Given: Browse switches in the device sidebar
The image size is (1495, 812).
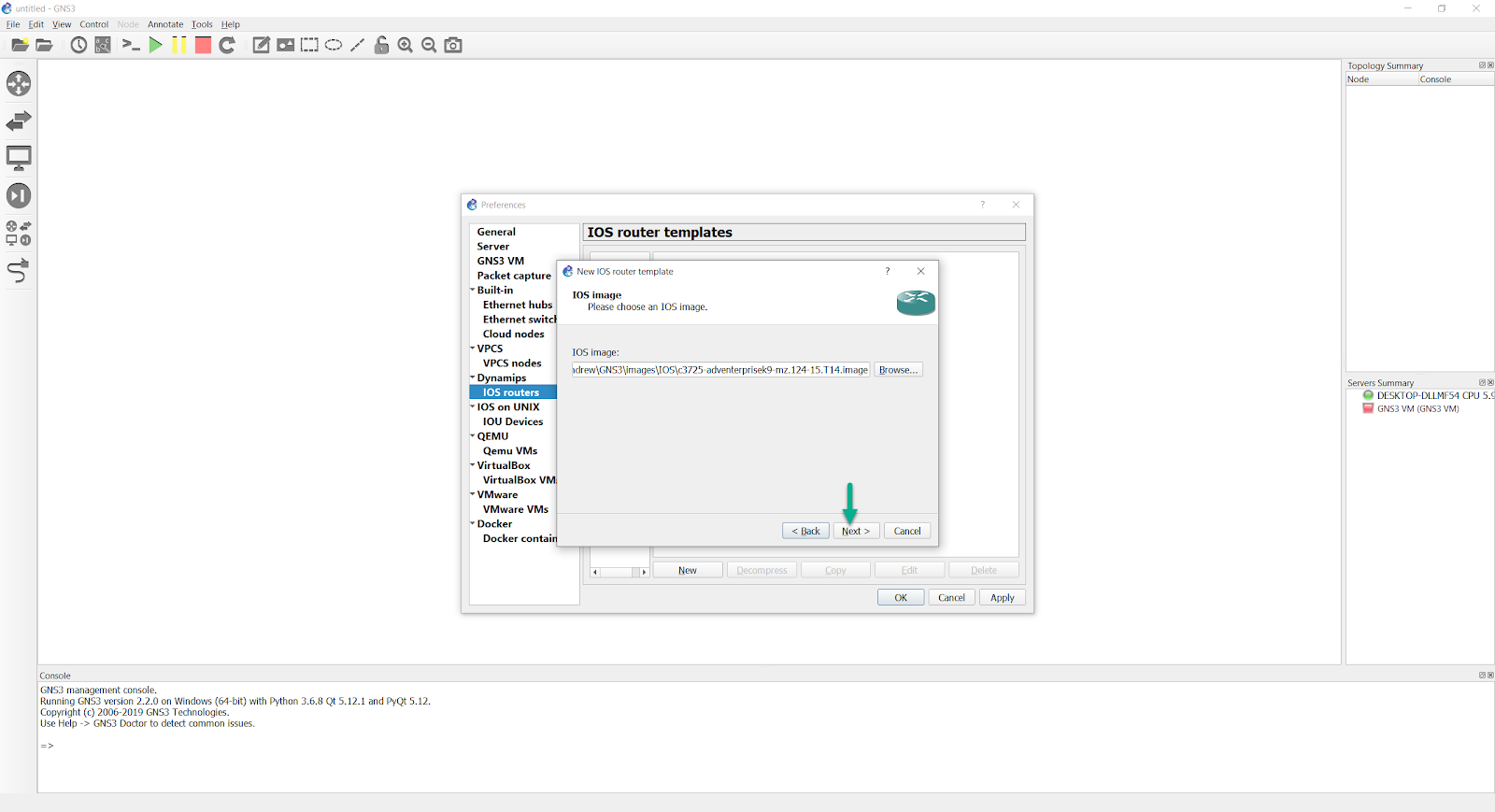Looking at the screenshot, I should [x=19, y=121].
